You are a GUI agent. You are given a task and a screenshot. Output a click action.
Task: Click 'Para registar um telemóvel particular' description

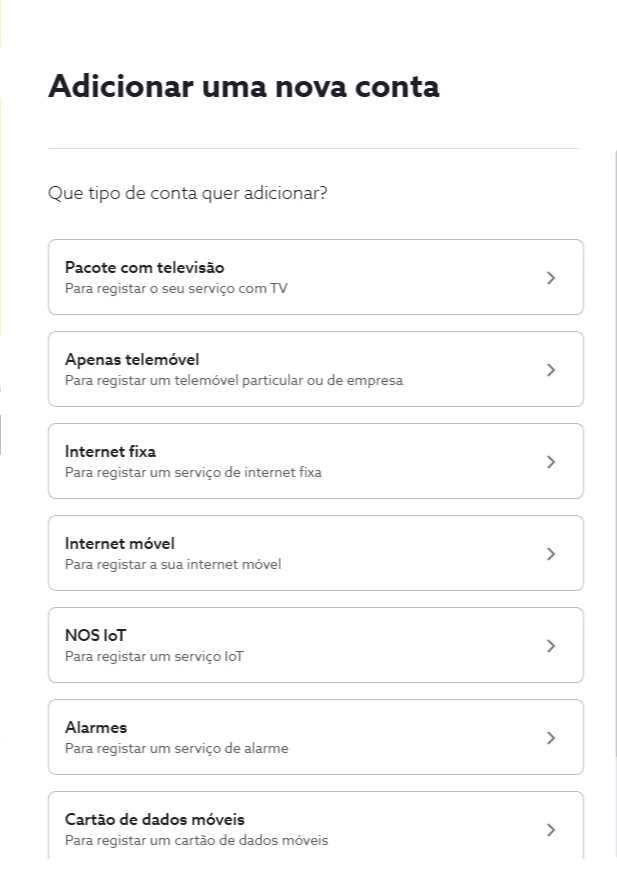tap(233, 381)
